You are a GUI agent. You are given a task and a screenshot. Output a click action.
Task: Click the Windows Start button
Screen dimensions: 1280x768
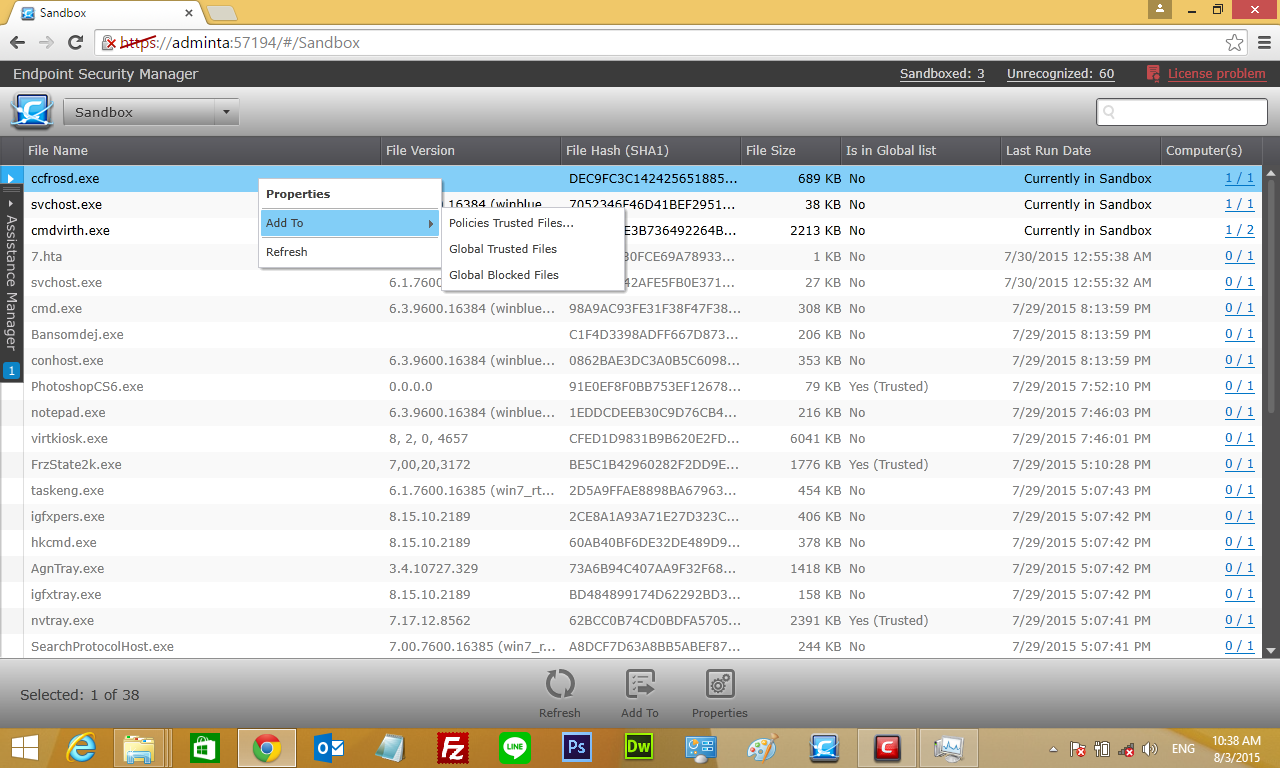tap(24, 748)
